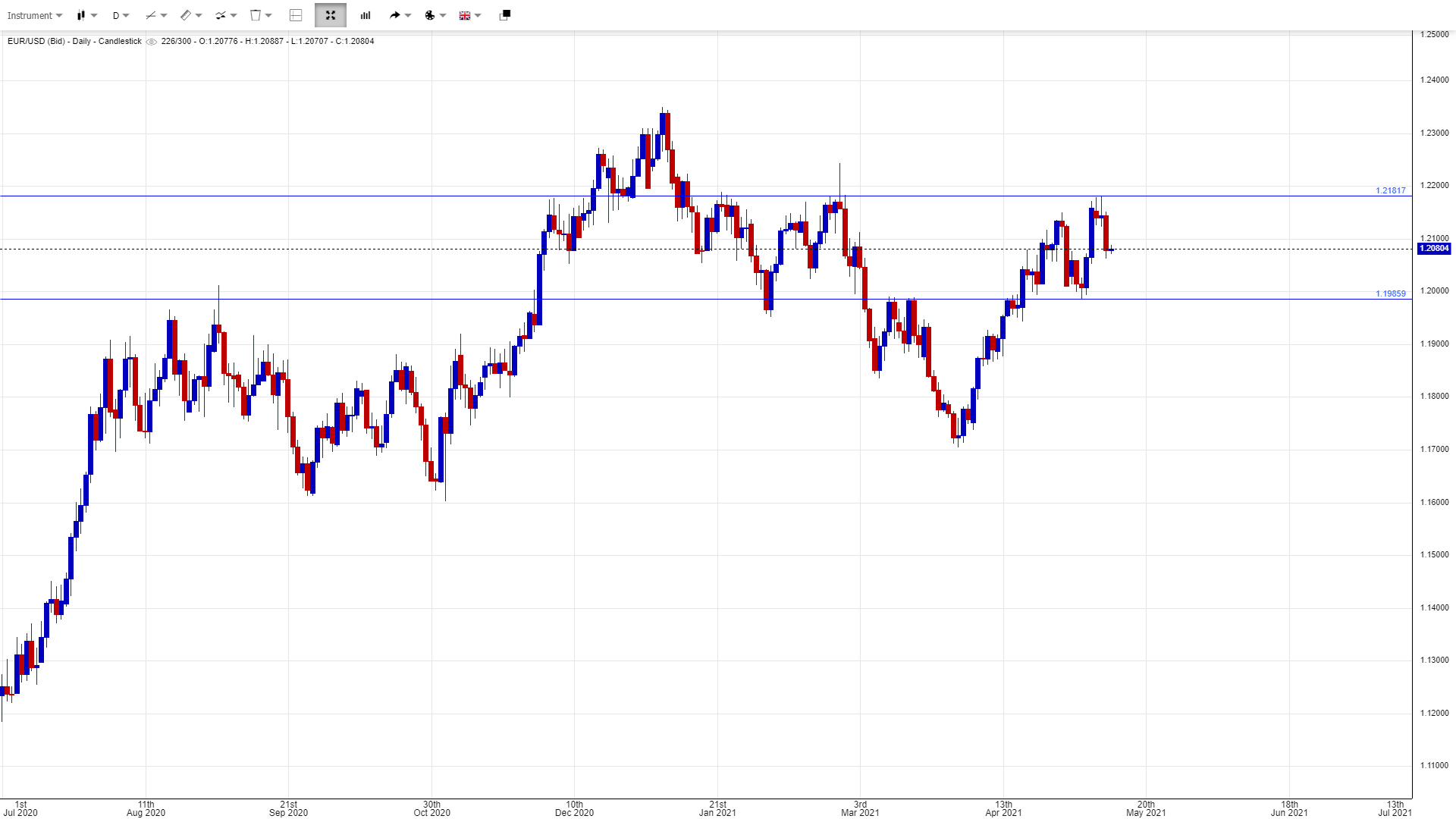
Task: Click the 3rd Mar 2021 date label
Action: pyautogui.click(x=860, y=808)
